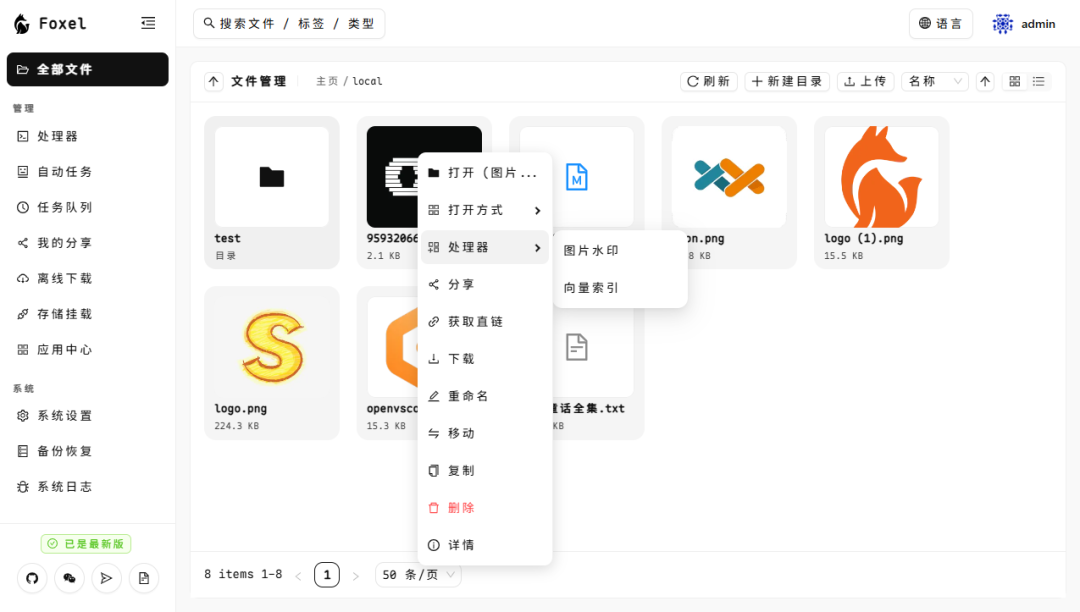Viewport: 1080px width, 612px height.
Task: Open the GitHub repository icon at bottom left
Action: tap(31, 578)
